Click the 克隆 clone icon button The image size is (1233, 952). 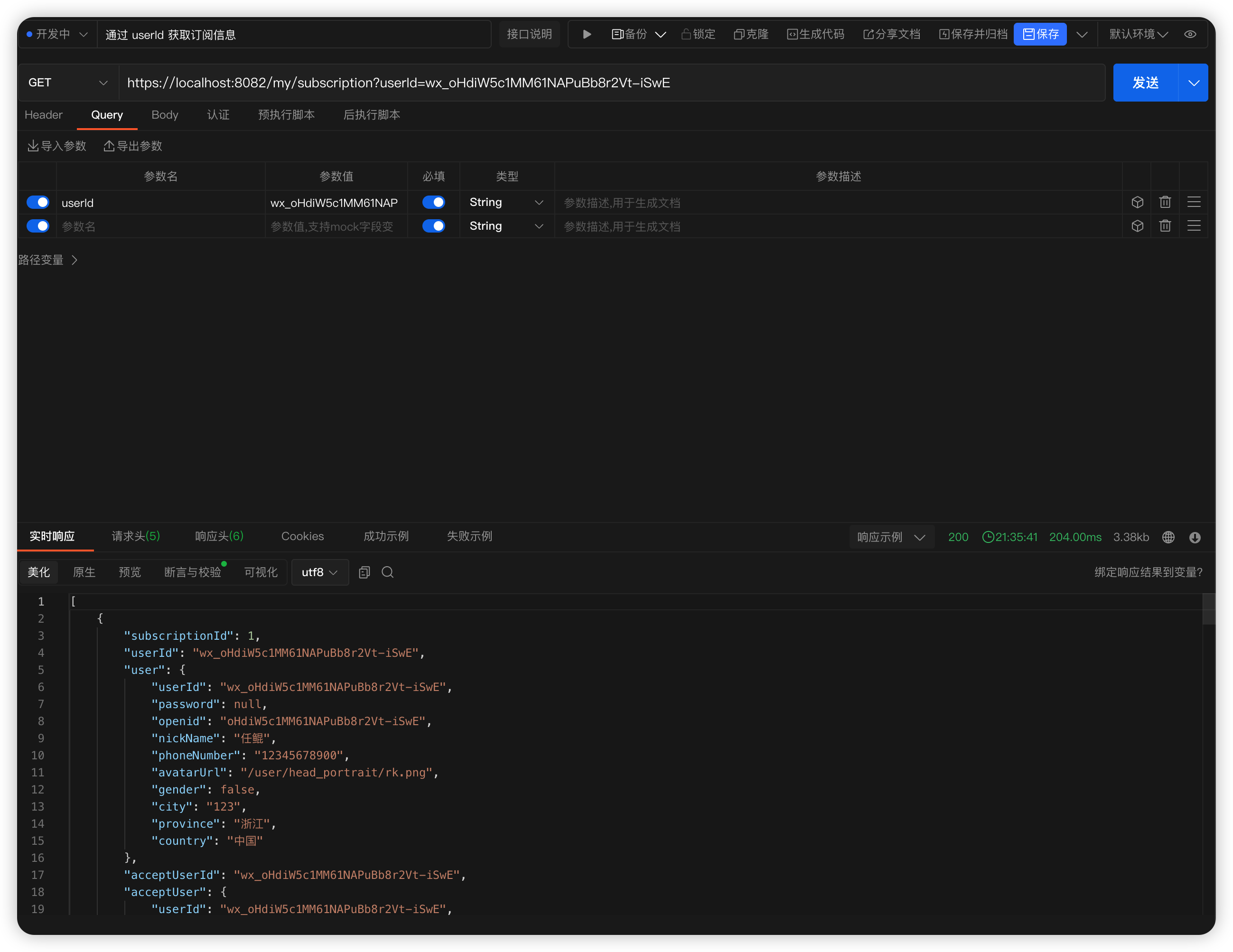coord(751,35)
